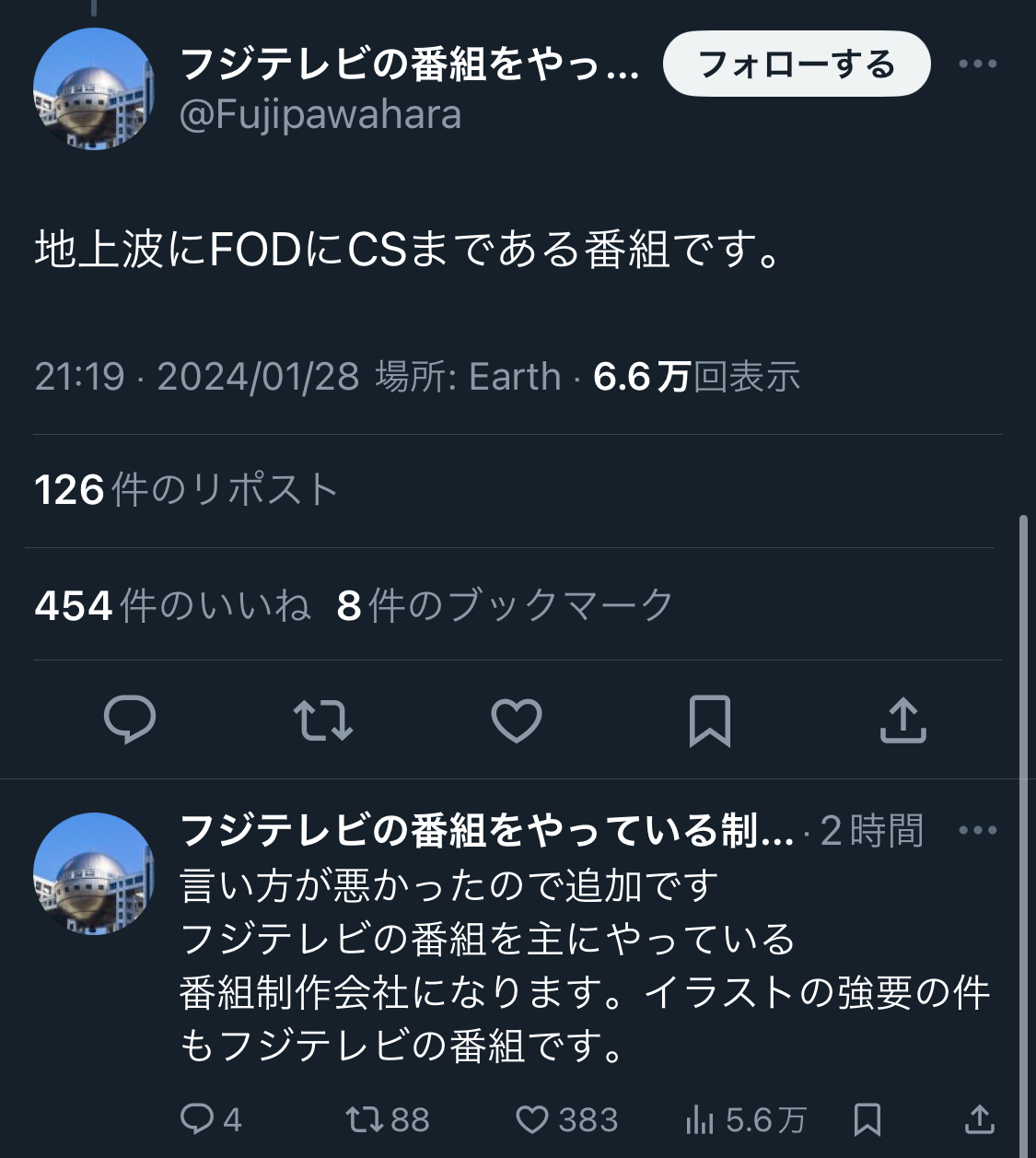
Task: Repost the main tweet using retweet icon
Action: point(322,719)
